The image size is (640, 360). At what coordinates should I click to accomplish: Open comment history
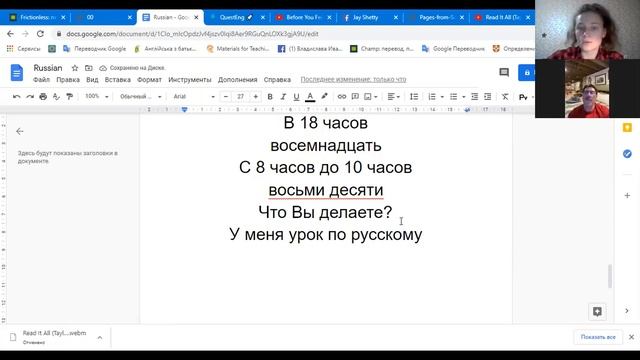click(x=504, y=73)
